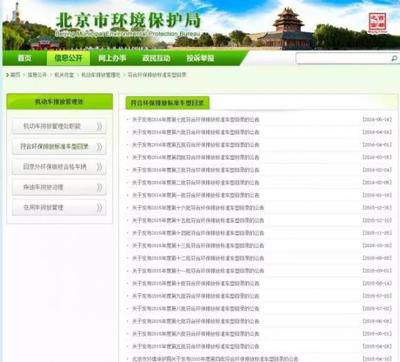
Task: Open 2015年度第十三批 announcement link
Action: tap(198, 246)
